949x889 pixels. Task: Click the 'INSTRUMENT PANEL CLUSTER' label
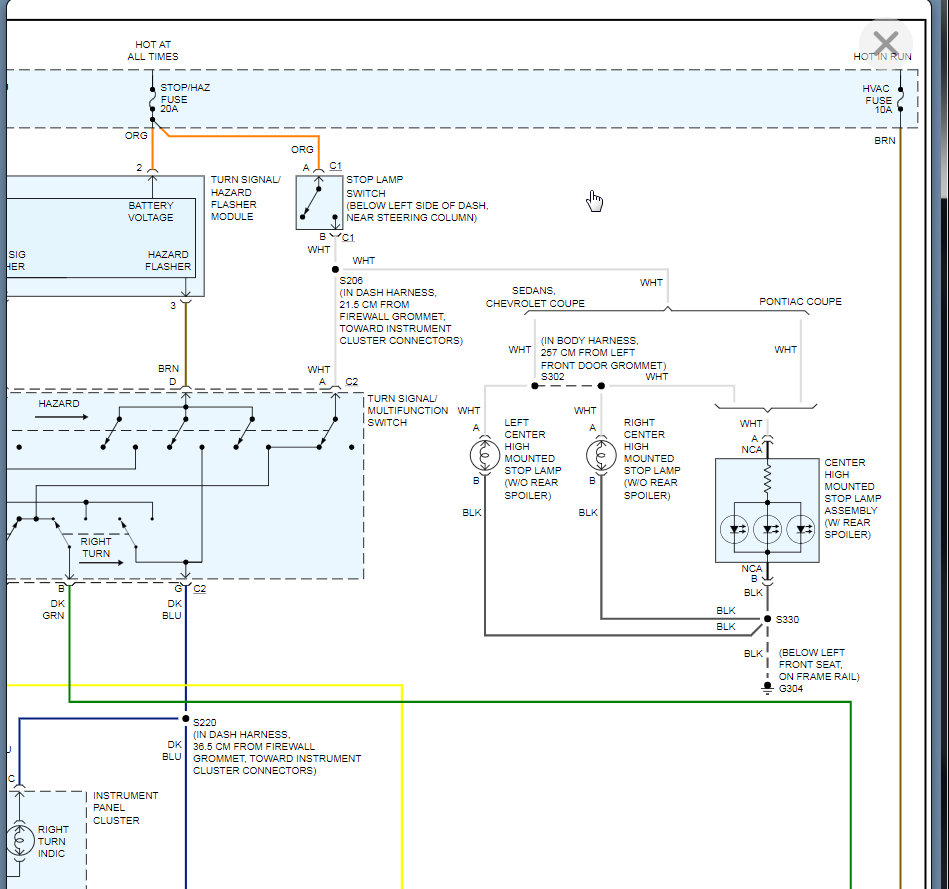(x=125, y=807)
